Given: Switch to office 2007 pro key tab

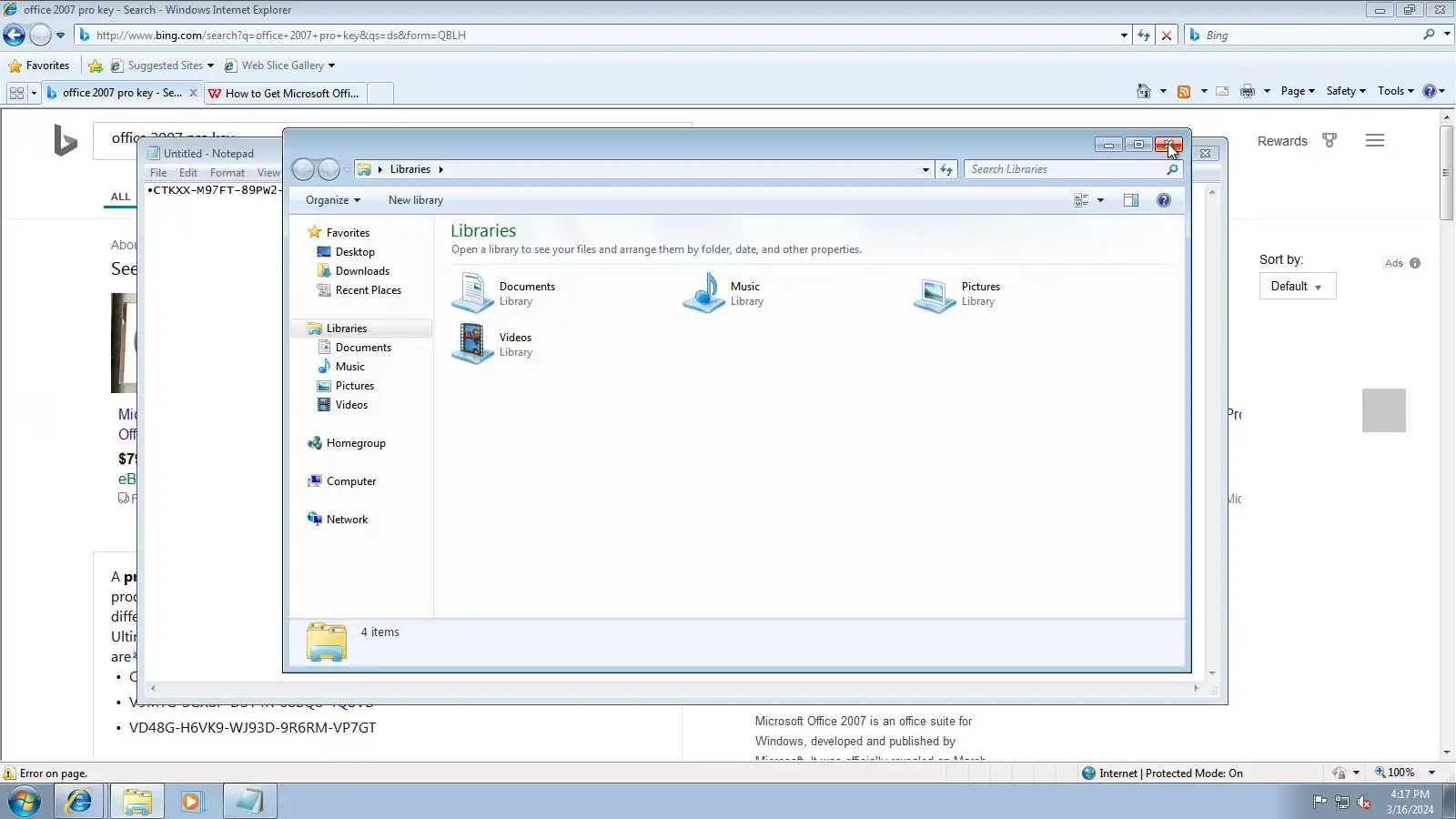Looking at the screenshot, I should (x=122, y=93).
